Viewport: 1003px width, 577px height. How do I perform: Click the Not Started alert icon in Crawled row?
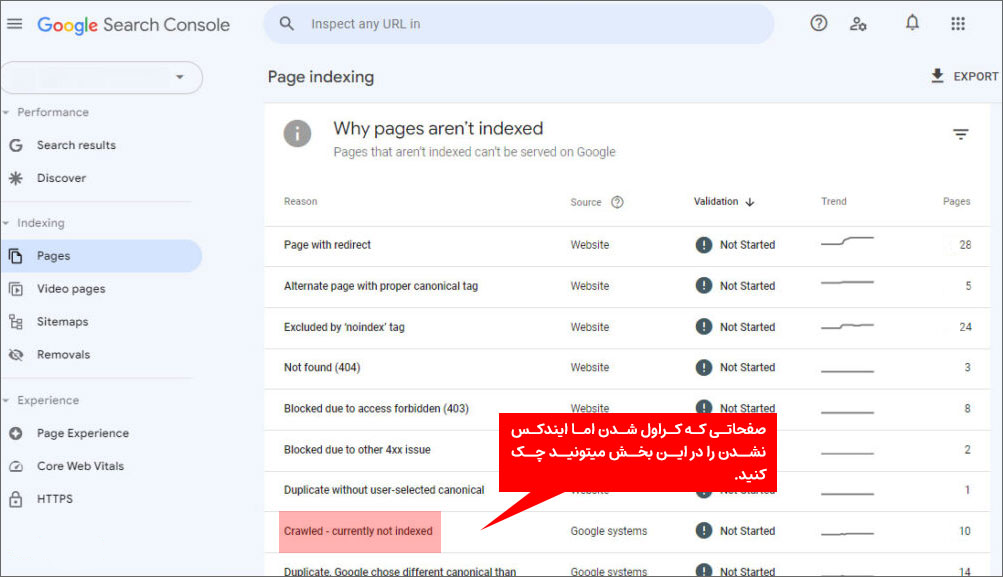click(x=704, y=531)
